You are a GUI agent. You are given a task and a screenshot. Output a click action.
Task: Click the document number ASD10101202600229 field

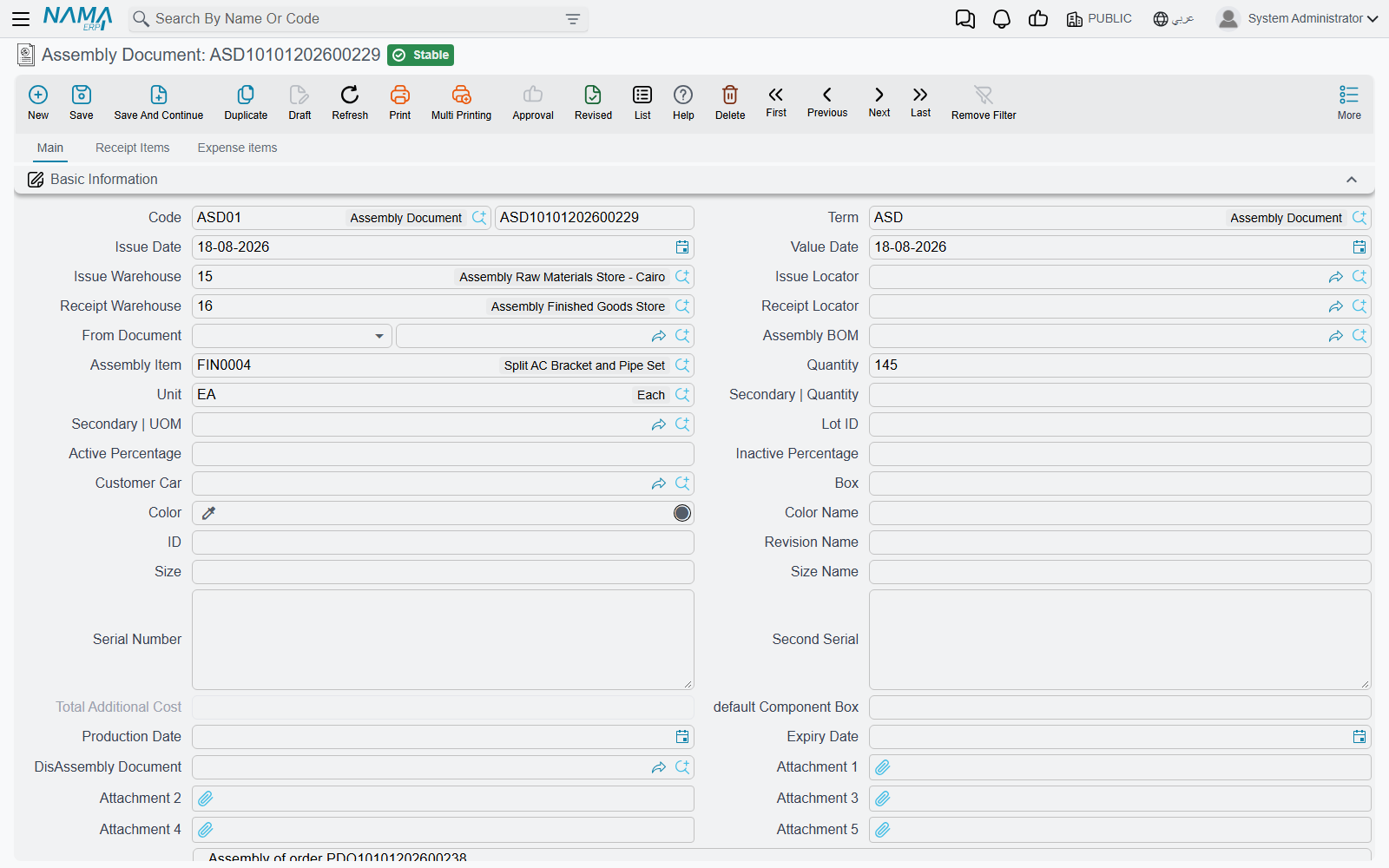[595, 218]
